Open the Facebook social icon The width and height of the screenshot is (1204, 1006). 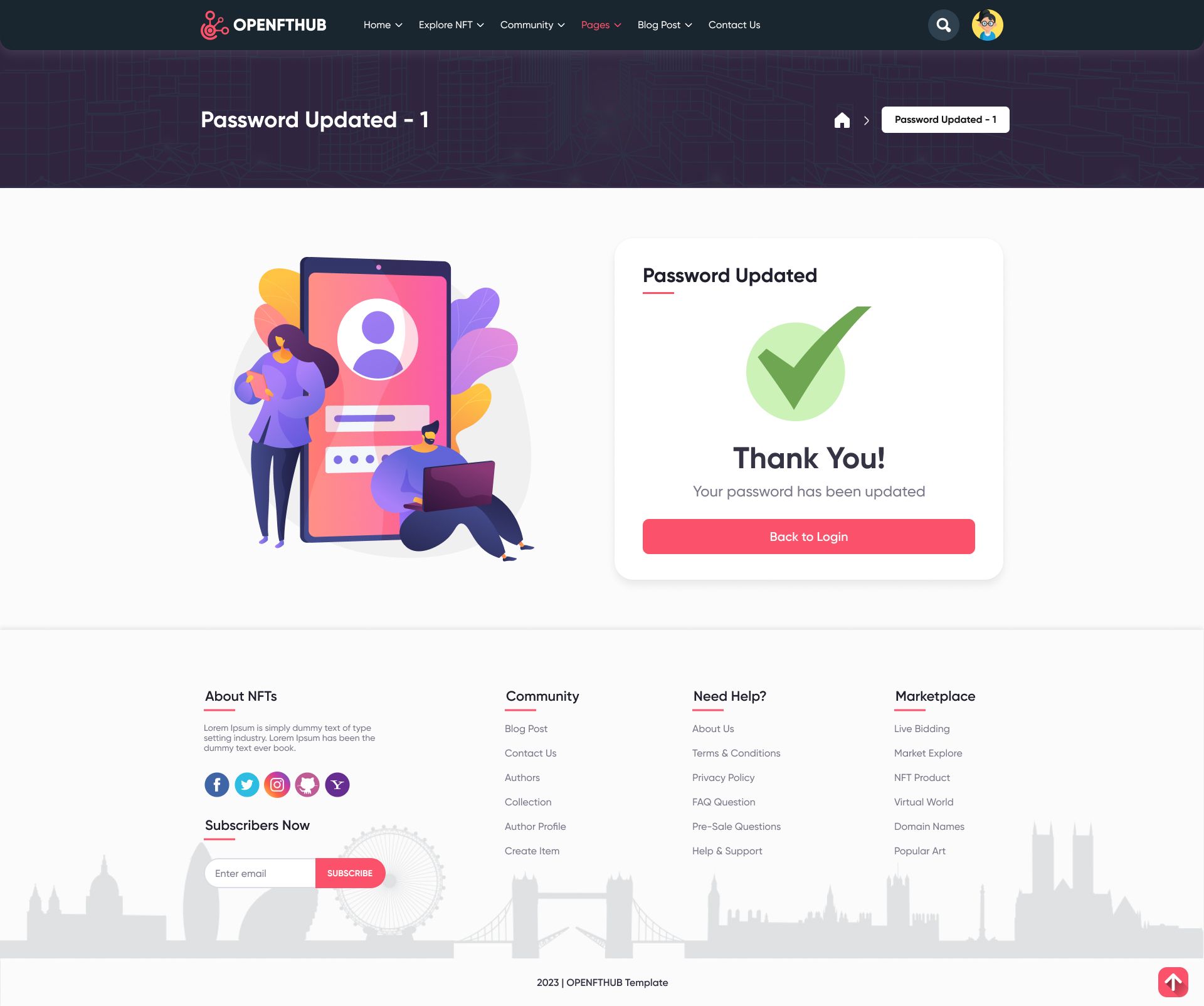tap(217, 785)
